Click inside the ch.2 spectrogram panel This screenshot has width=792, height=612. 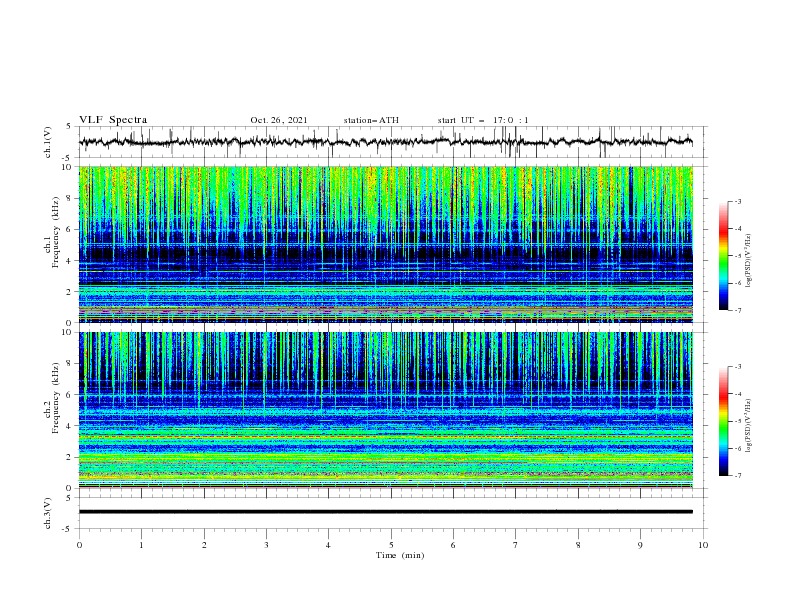tap(386, 410)
